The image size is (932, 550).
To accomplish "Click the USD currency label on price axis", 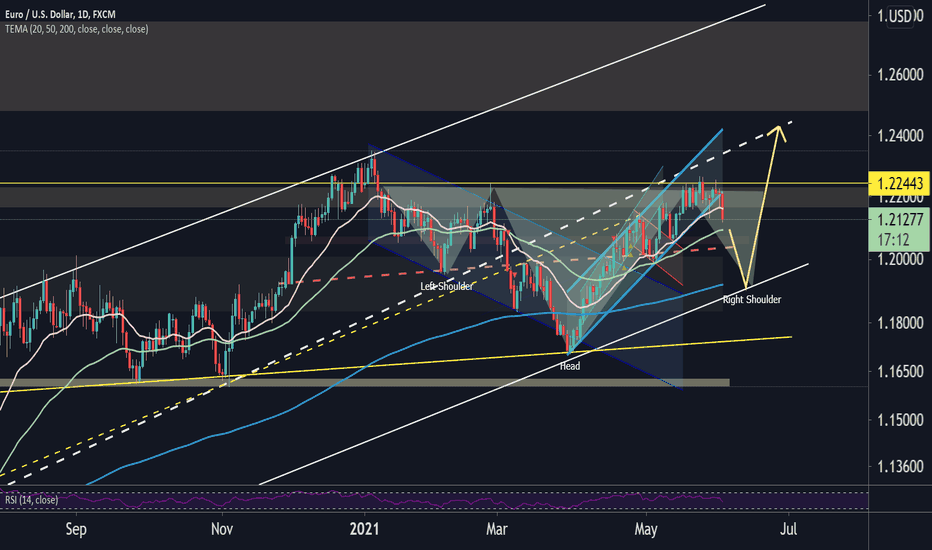I will coord(900,16).
